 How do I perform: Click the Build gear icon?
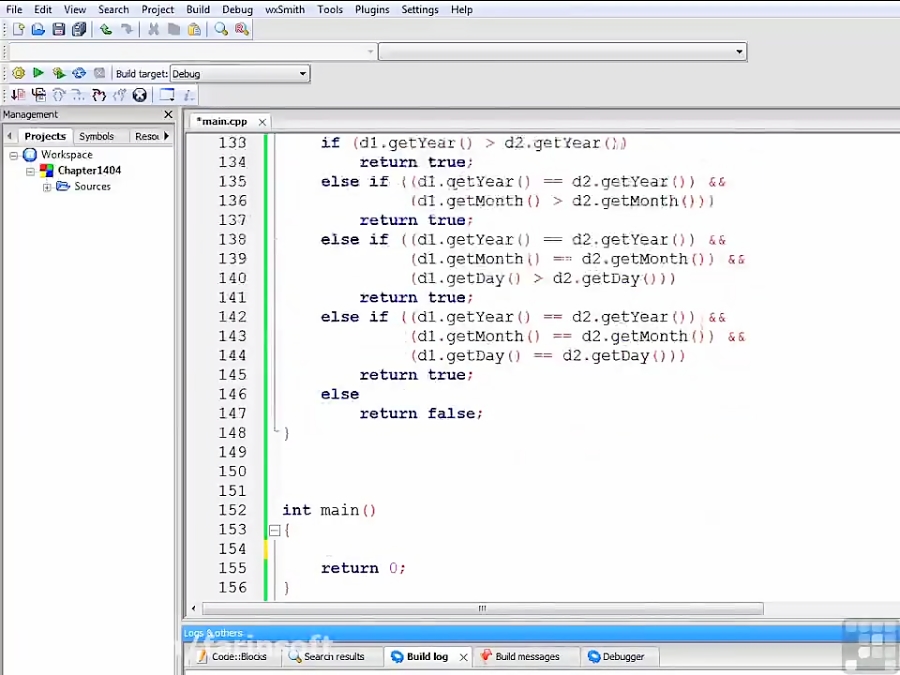[18, 73]
